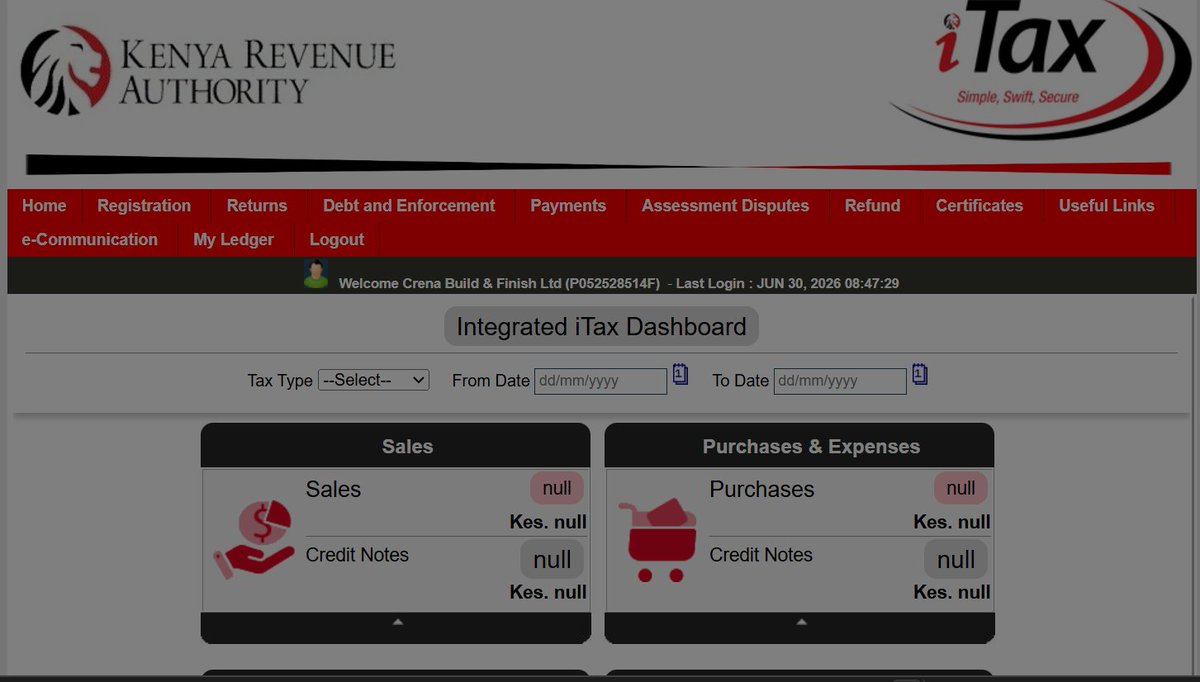Viewport: 1200px width, 682px height.
Task: Open the My Ledger menu
Action: [233, 240]
